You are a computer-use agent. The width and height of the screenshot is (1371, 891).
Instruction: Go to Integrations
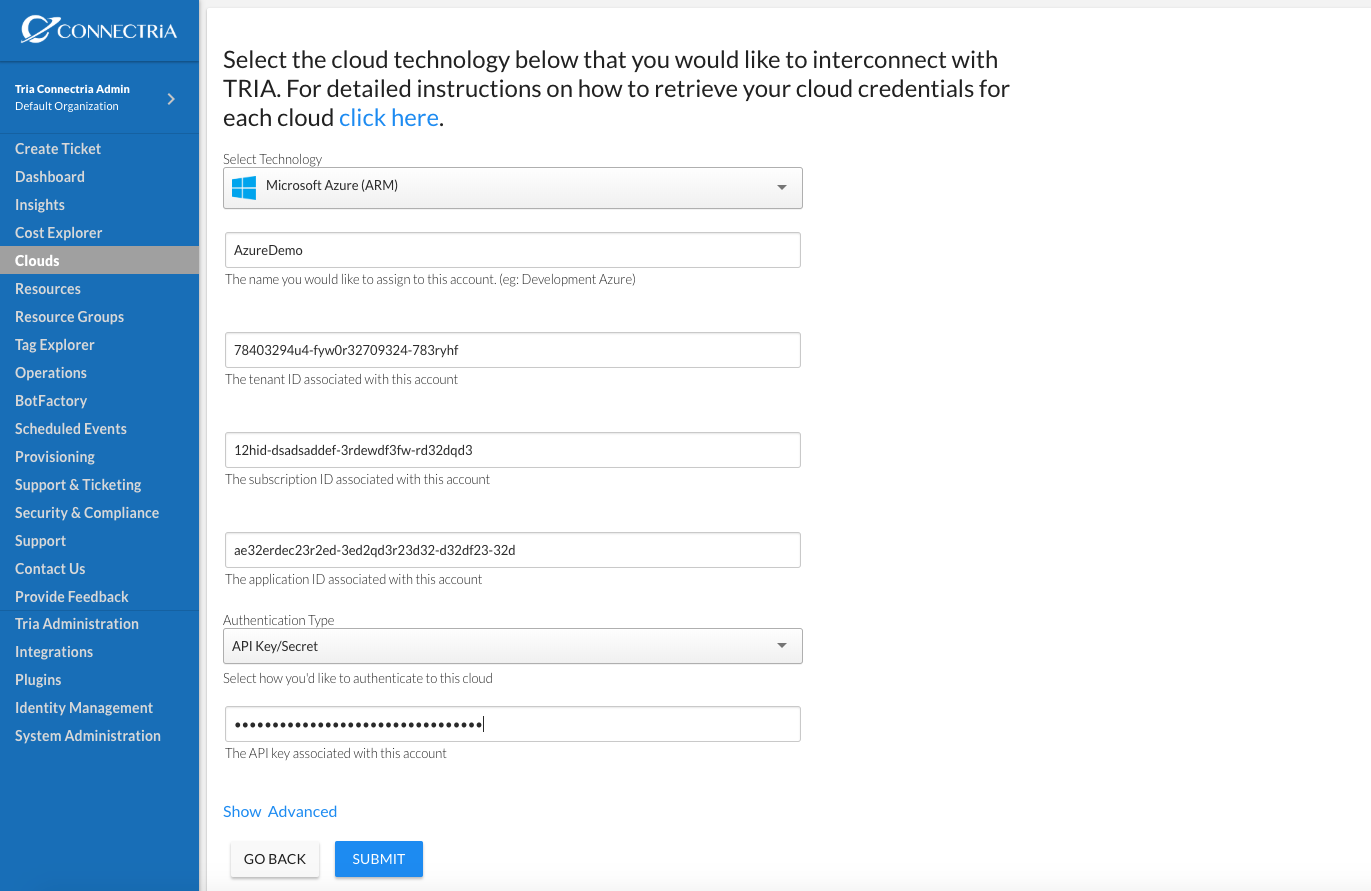coord(54,652)
